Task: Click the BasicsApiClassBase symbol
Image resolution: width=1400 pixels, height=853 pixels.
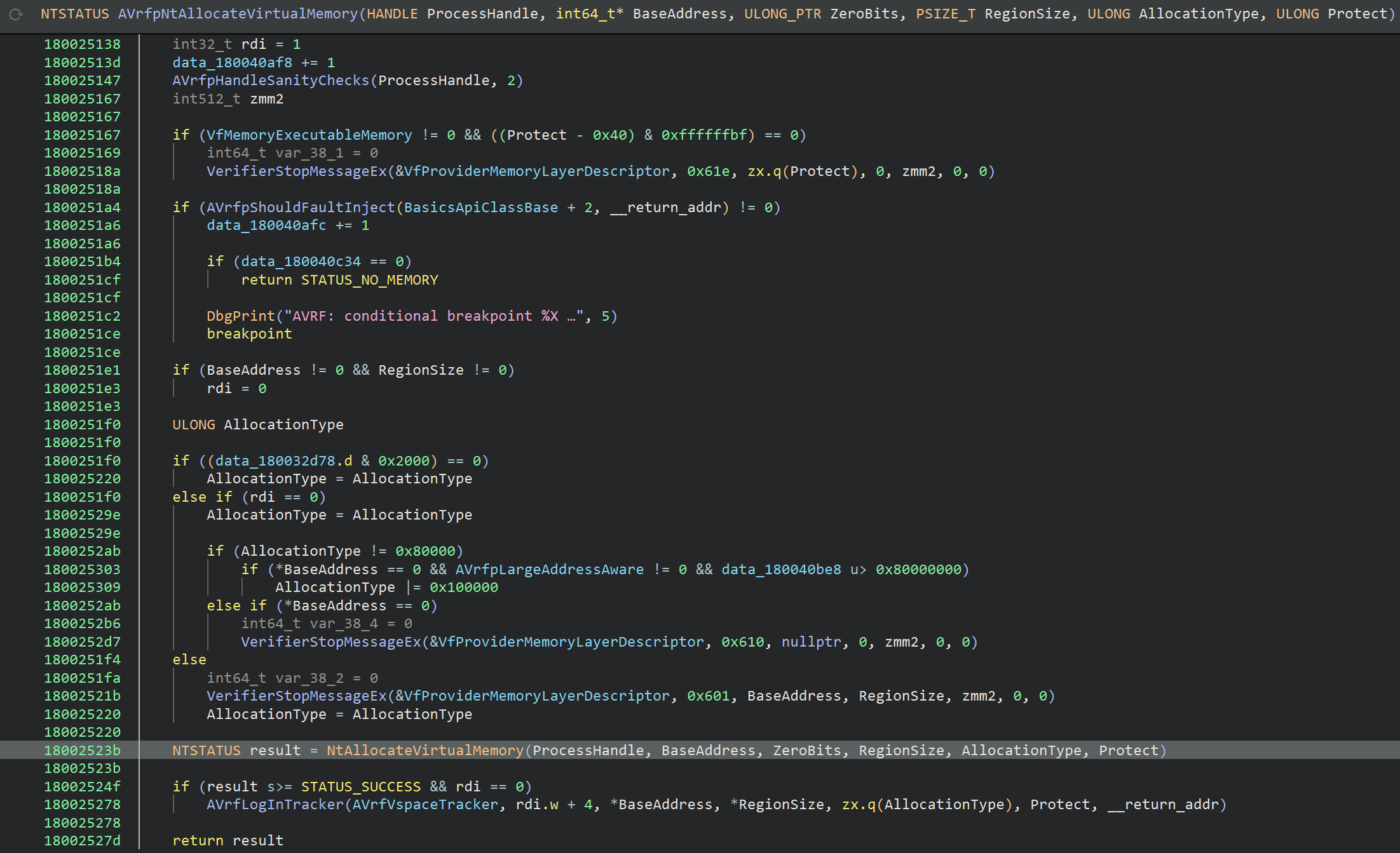Action: pos(480,208)
